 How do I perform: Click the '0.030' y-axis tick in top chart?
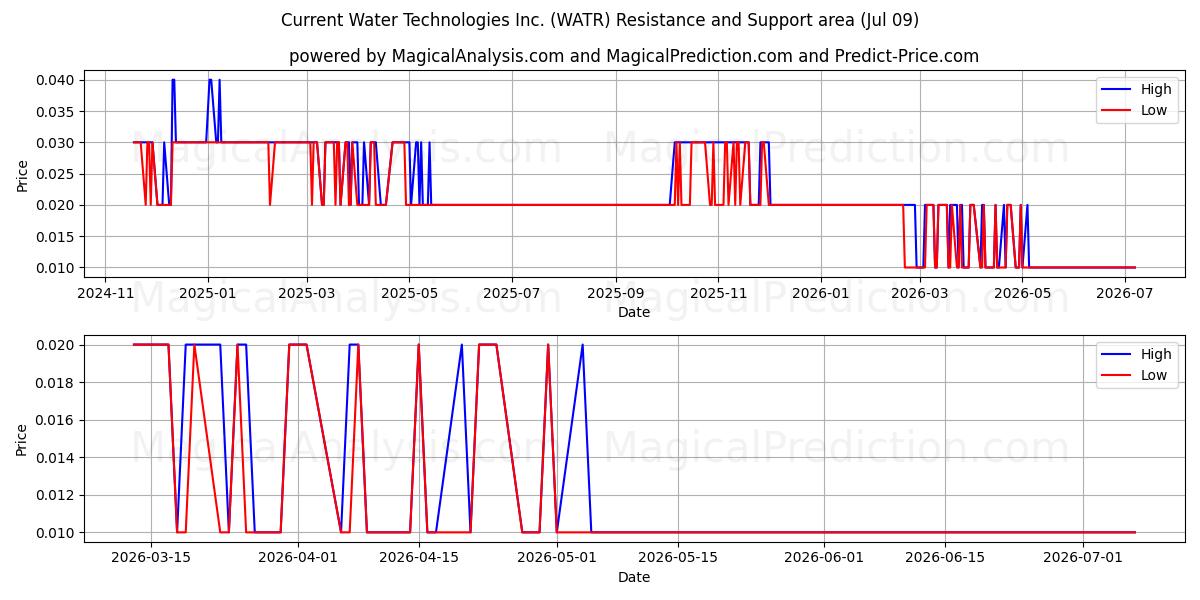click(56, 143)
